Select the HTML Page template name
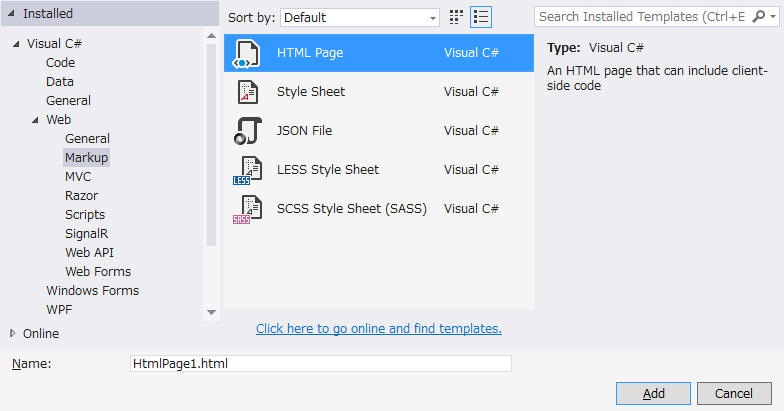784x411 pixels. [310, 52]
